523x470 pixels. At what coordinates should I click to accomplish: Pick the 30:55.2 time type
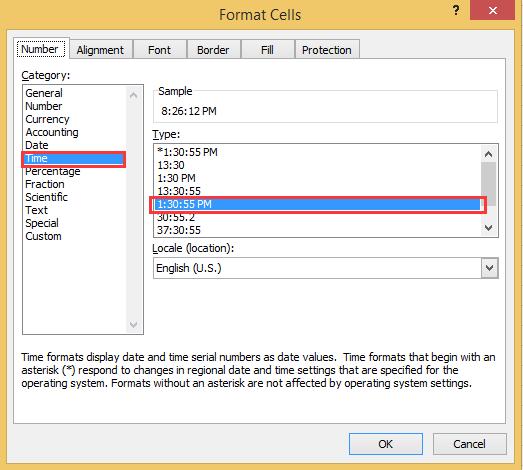(318, 217)
